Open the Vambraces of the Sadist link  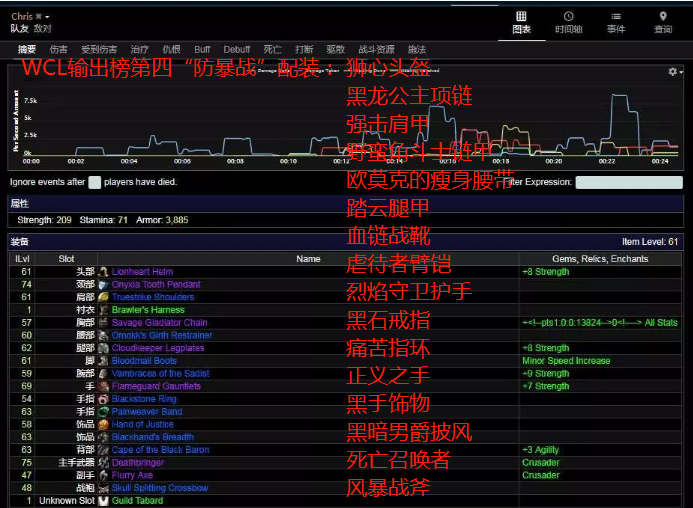pyautogui.click(x=160, y=374)
